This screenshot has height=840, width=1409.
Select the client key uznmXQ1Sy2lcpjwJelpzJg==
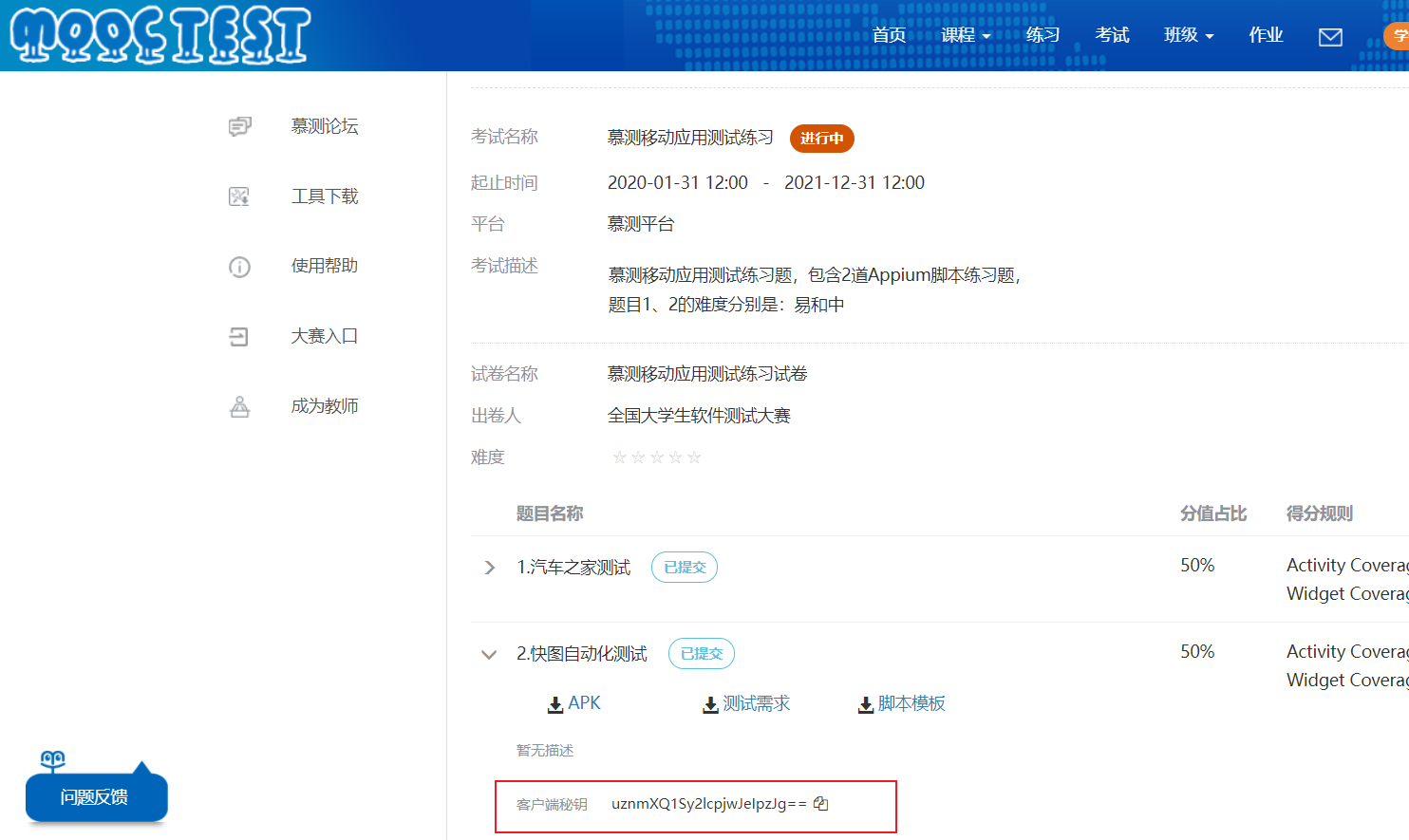(709, 804)
